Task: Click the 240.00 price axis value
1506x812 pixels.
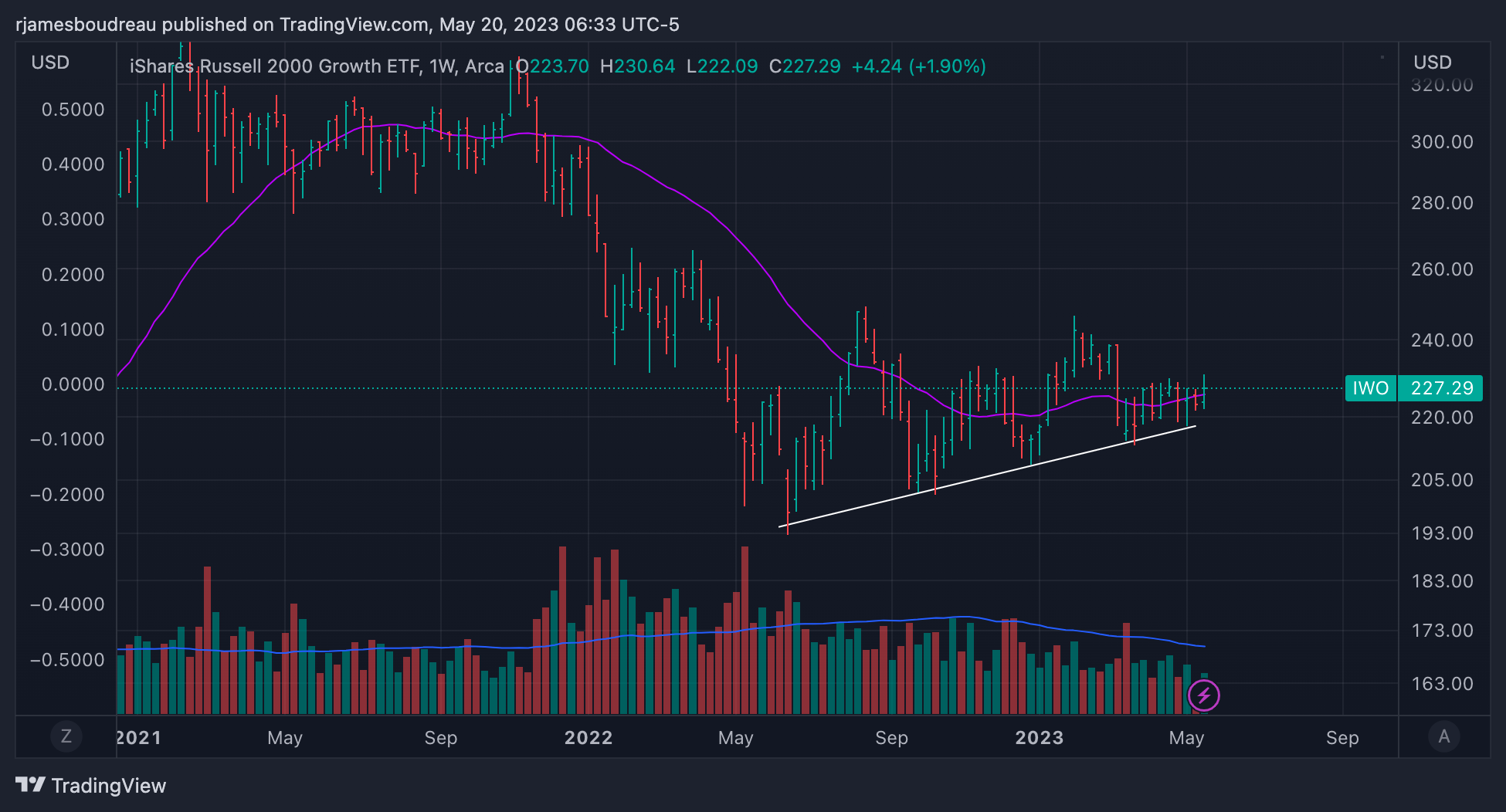Action: [x=1442, y=340]
